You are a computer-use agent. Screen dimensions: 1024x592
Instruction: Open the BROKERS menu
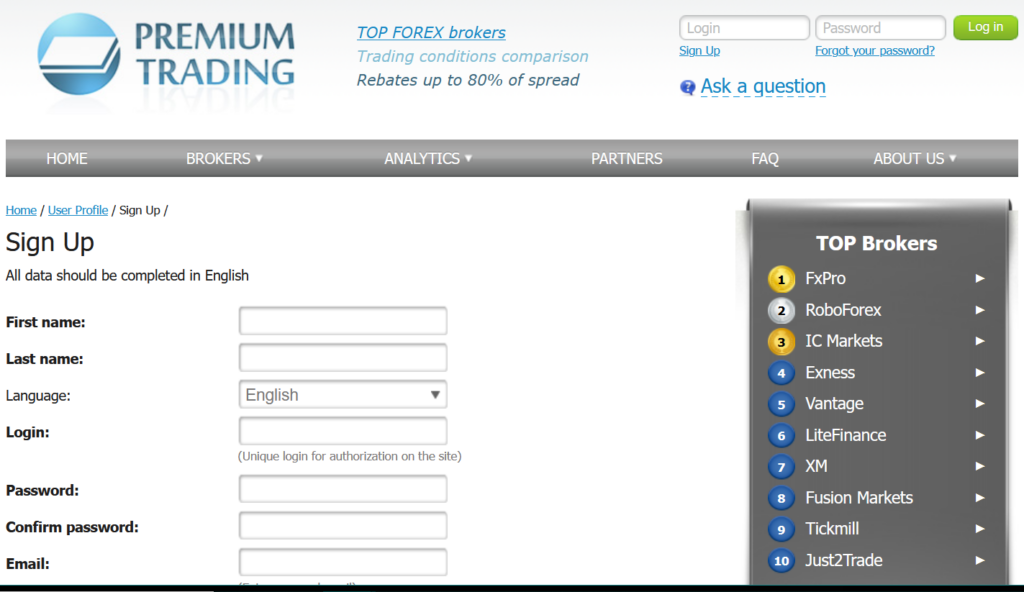click(224, 159)
